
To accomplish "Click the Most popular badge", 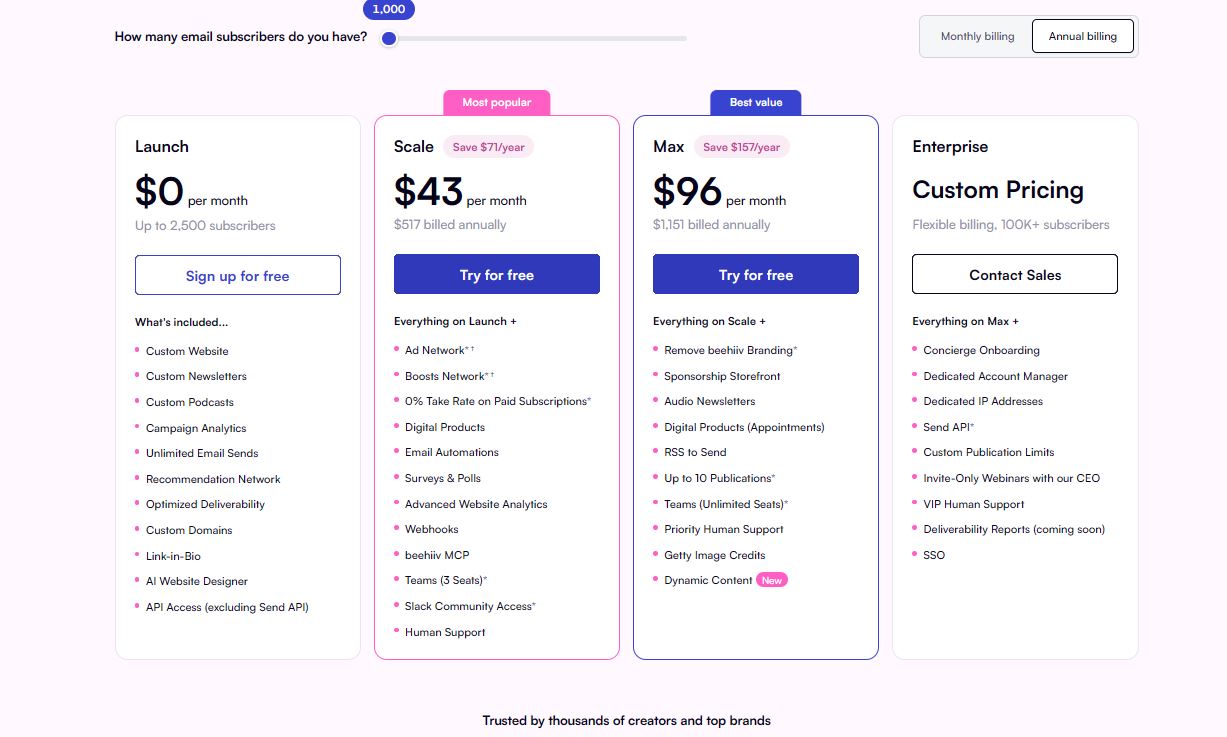I will pyautogui.click(x=497, y=102).
